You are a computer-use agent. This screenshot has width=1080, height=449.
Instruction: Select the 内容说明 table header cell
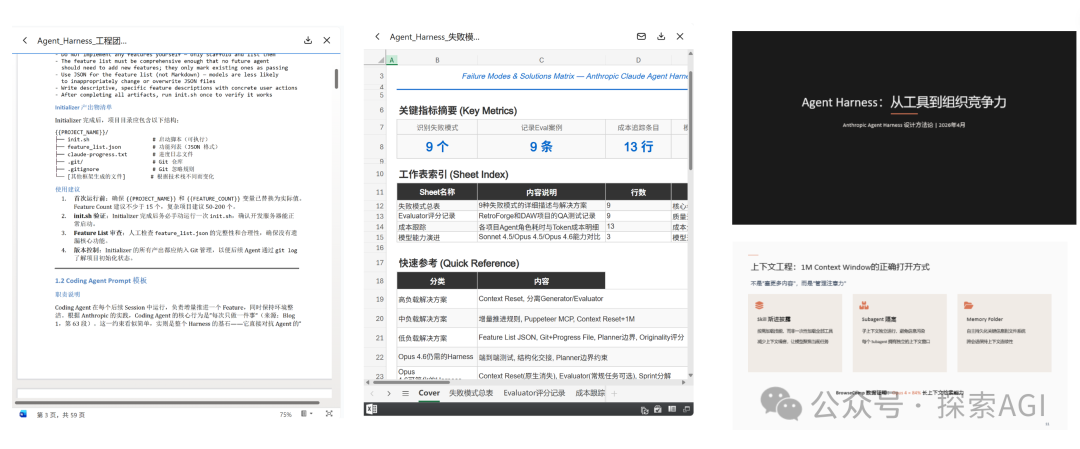point(541,192)
